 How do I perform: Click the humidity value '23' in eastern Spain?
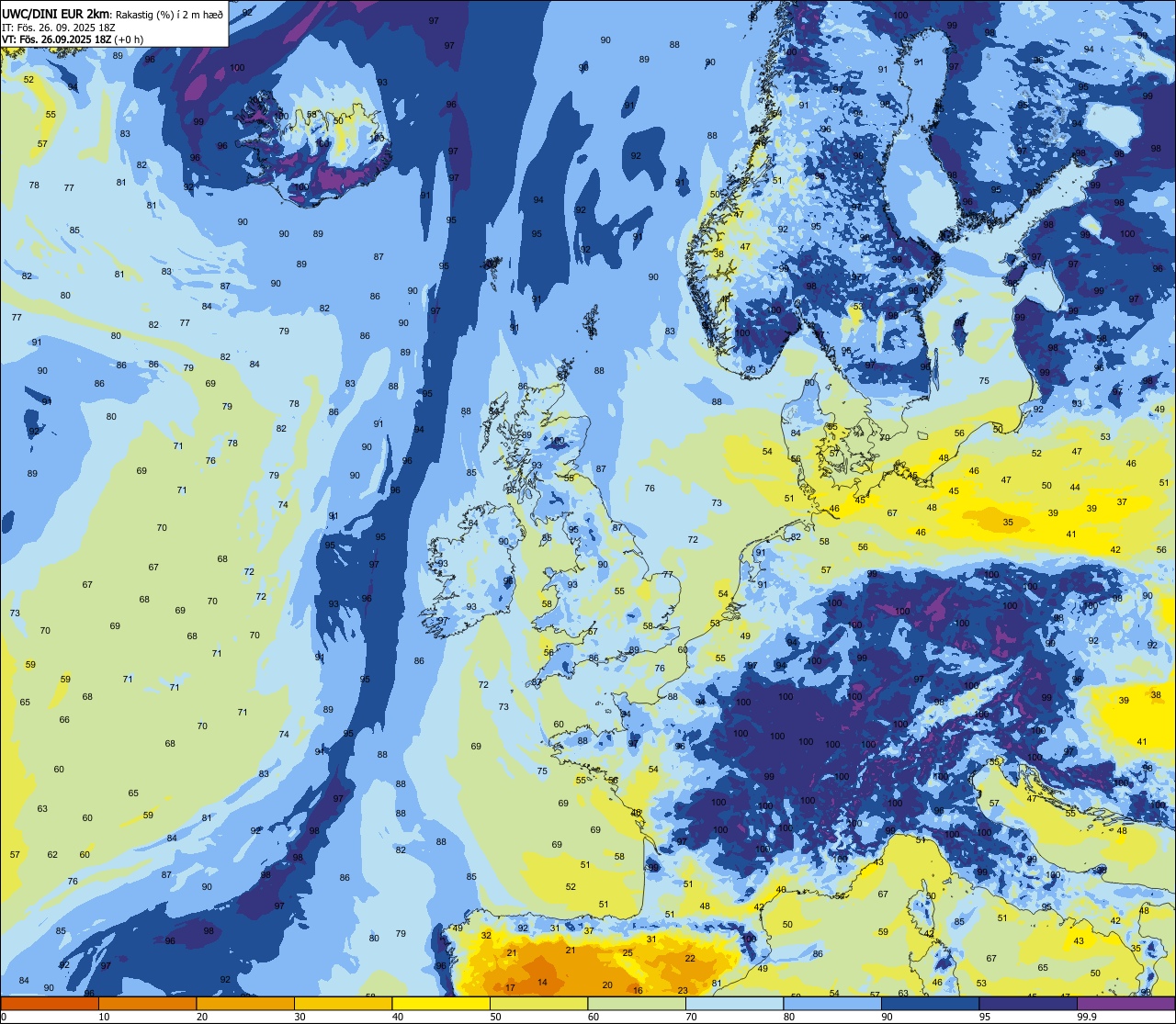[x=683, y=991]
